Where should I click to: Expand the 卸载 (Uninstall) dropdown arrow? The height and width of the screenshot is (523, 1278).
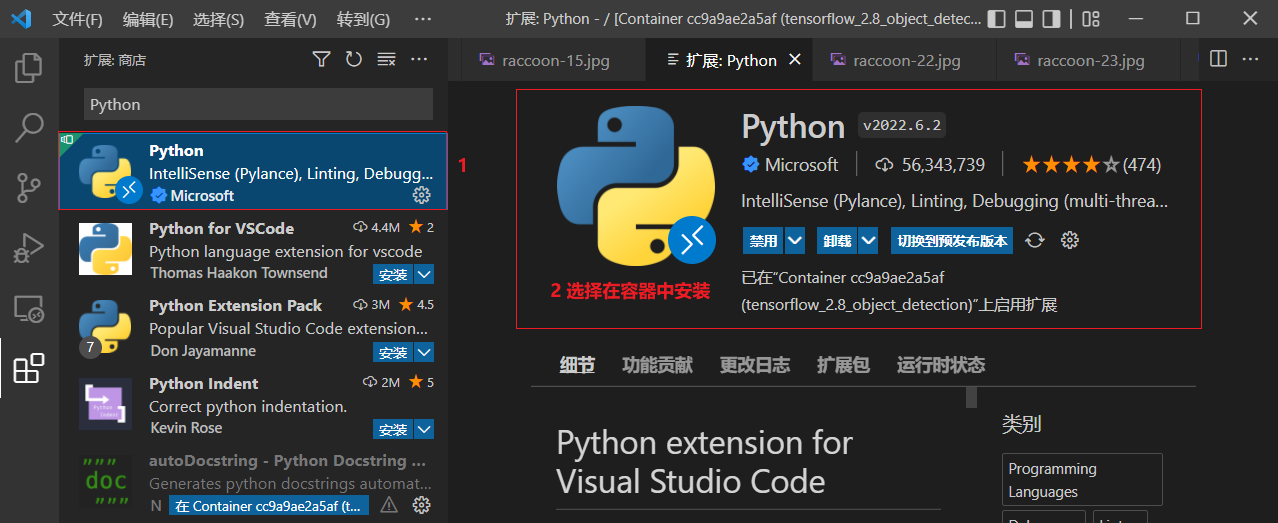click(868, 241)
